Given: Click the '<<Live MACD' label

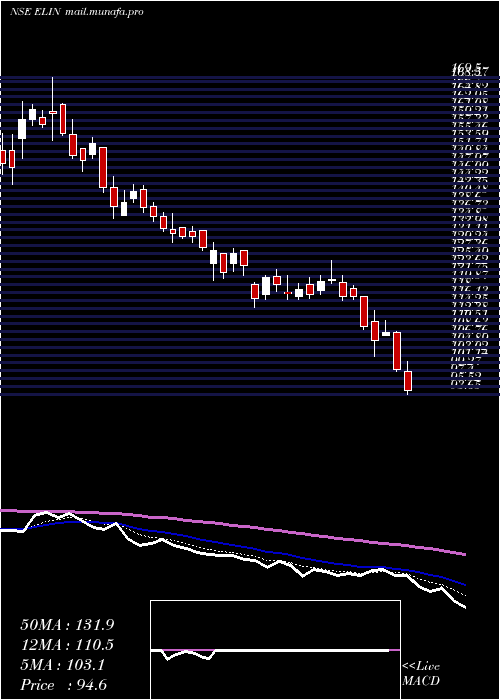Looking at the screenshot, I should pyautogui.click(x=421, y=673).
